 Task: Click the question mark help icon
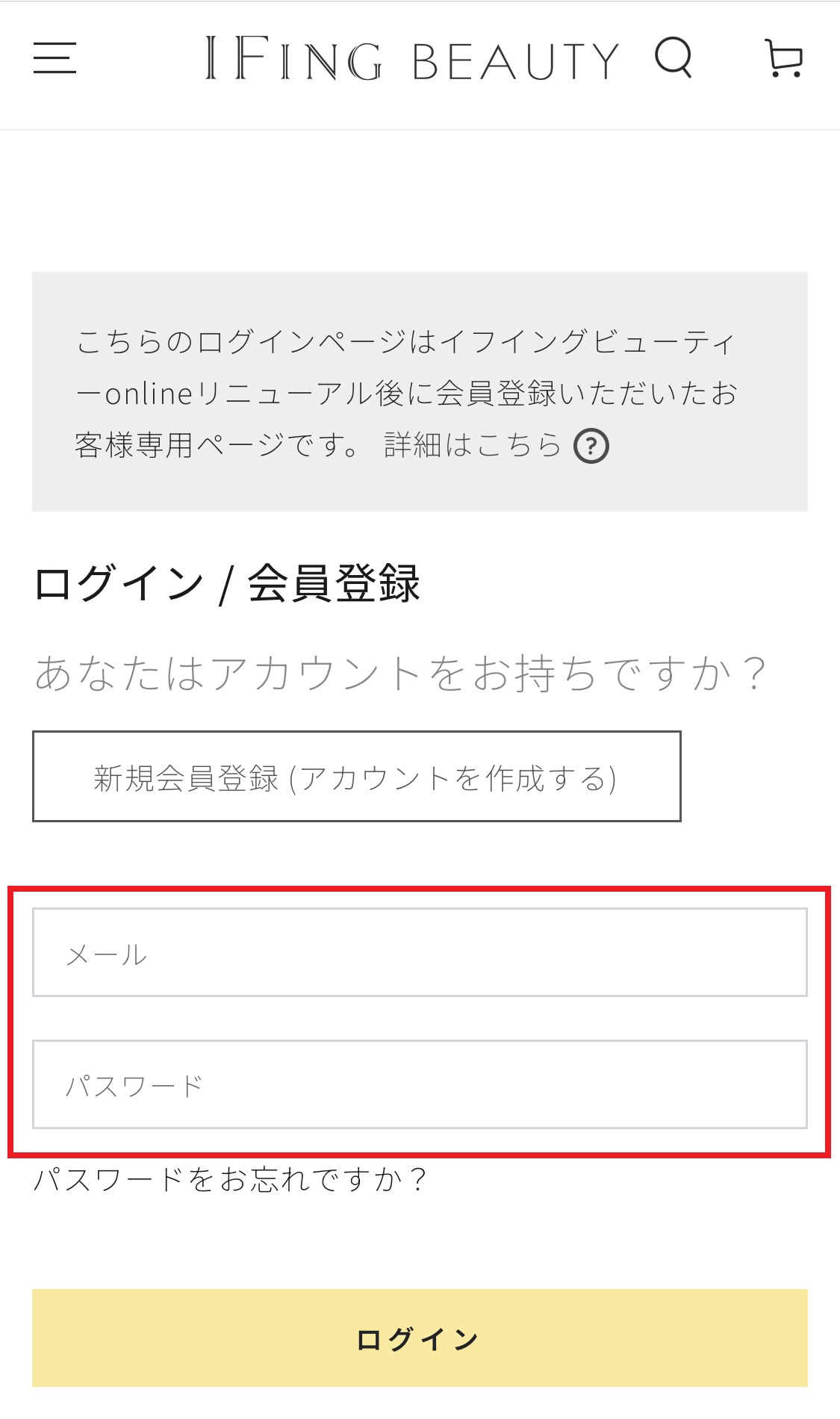coord(591,447)
